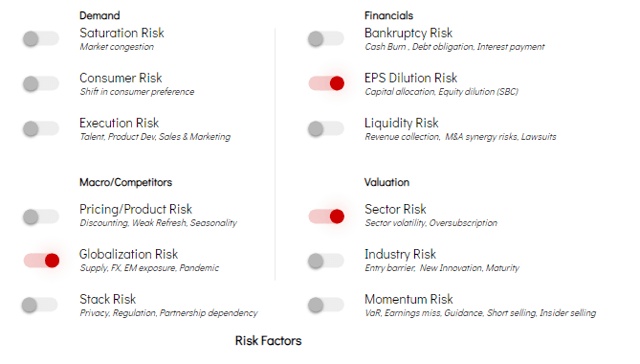
Task: Toggle the Execution Risk switch
Action: 41,129
